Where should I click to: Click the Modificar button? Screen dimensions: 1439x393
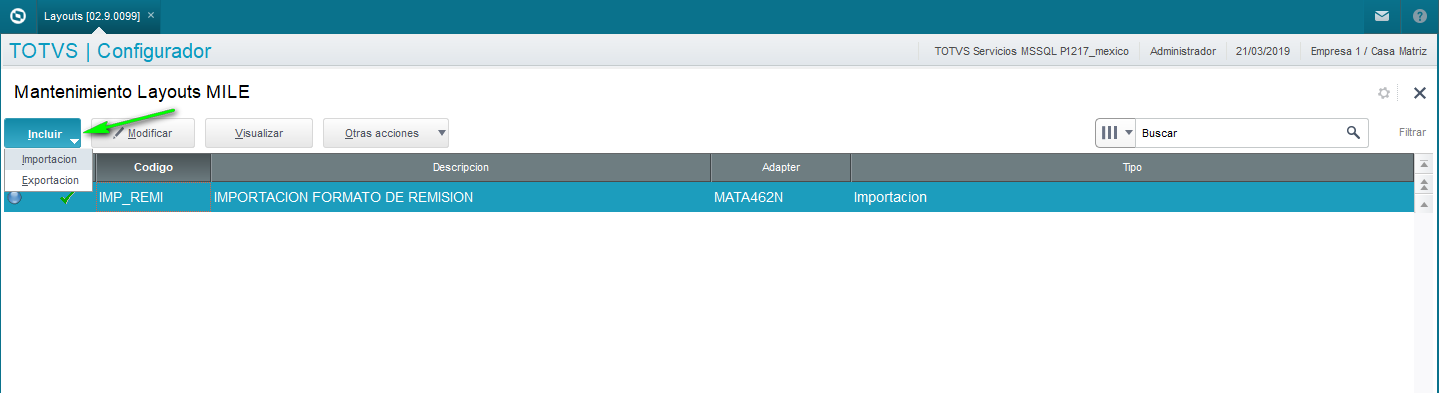pos(143,133)
